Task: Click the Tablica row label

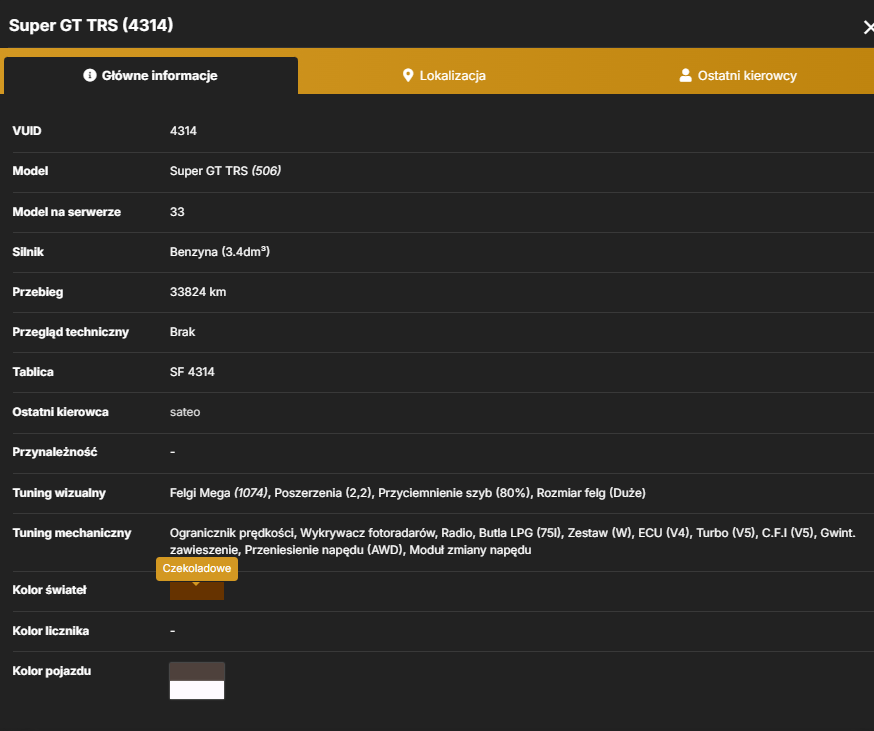Action: (x=33, y=372)
